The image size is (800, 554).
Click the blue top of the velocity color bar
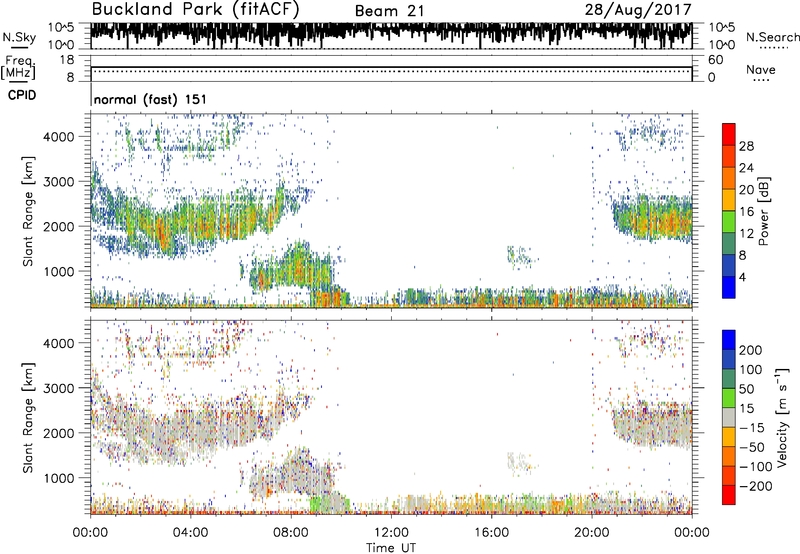(x=729, y=339)
